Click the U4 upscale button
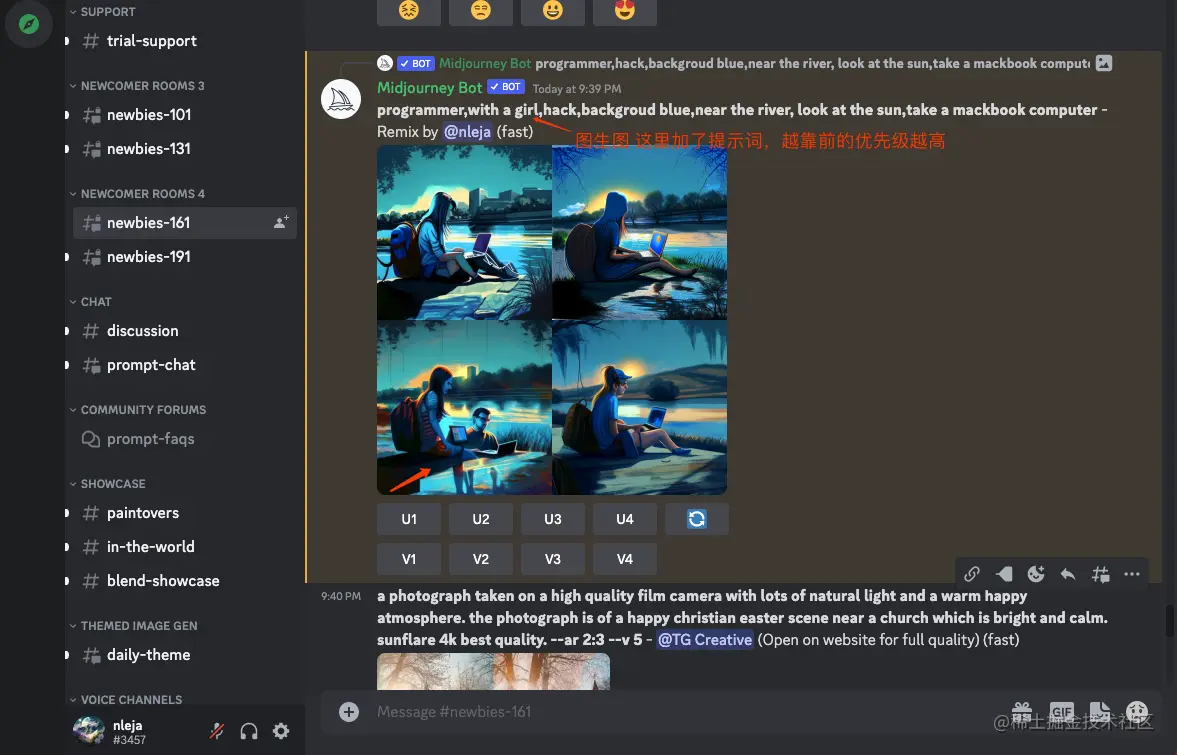Viewport: 1177px width, 755px height. tap(625, 519)
